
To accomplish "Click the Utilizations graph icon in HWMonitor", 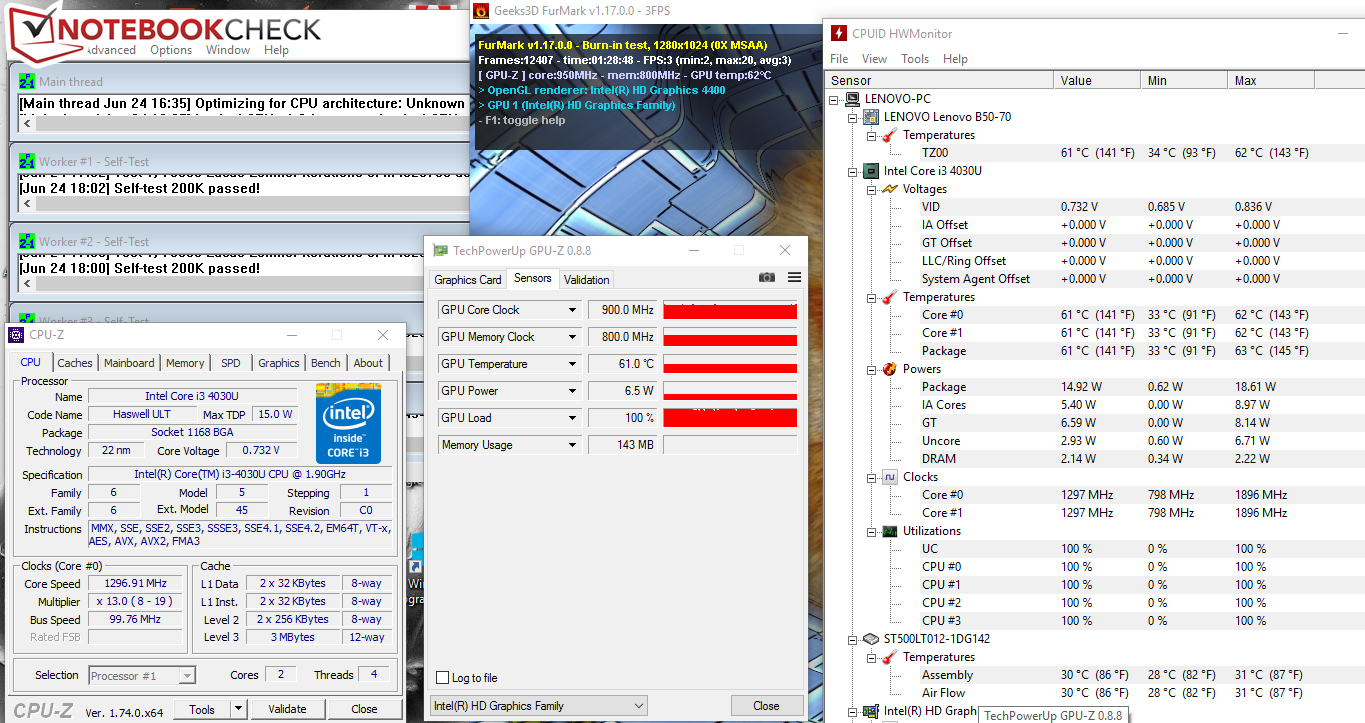I will [x=889, y=531].
